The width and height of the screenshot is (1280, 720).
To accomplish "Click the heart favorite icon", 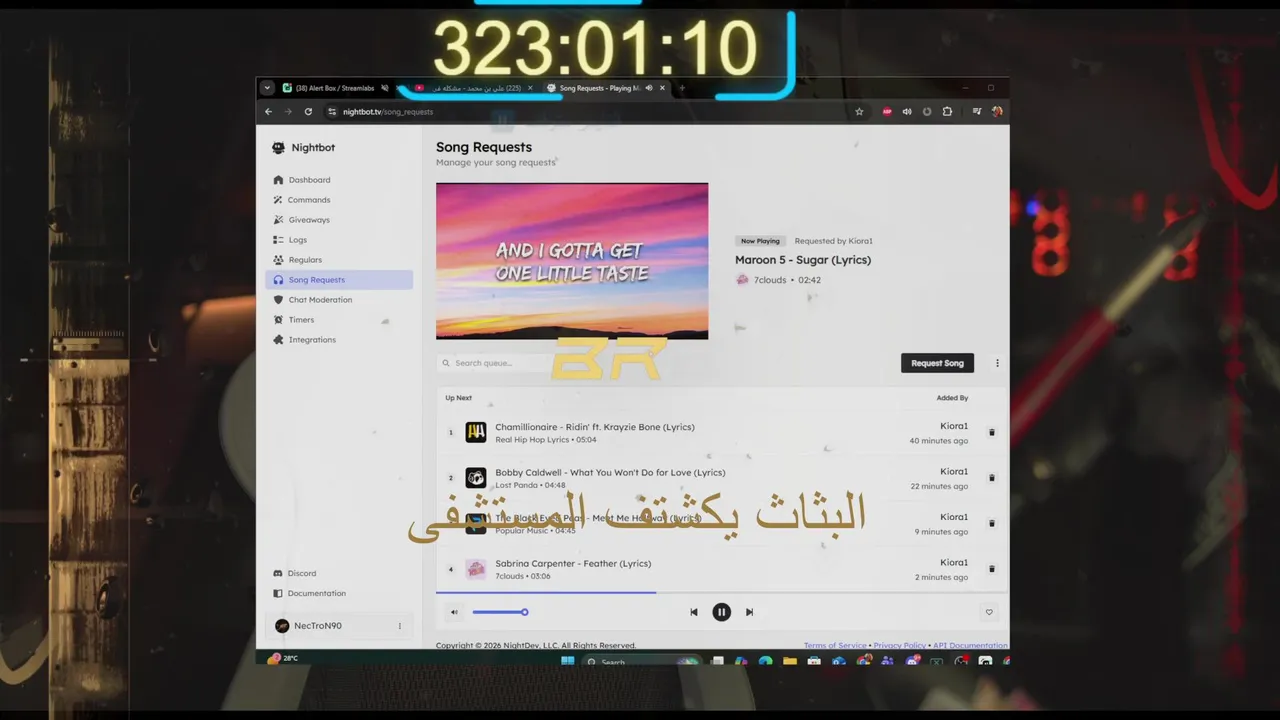I will point(989,612).
